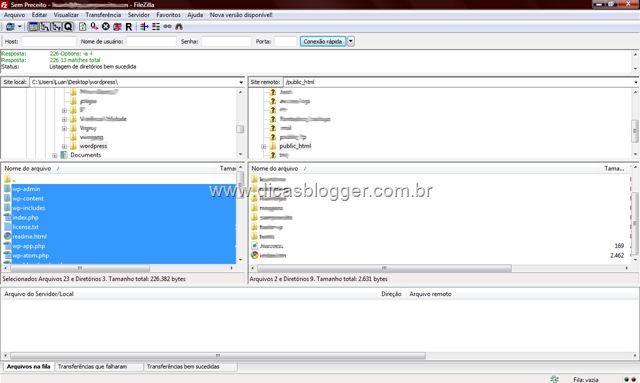
Task: Click the process queue toolbar icon
Action: coord(94,27)
